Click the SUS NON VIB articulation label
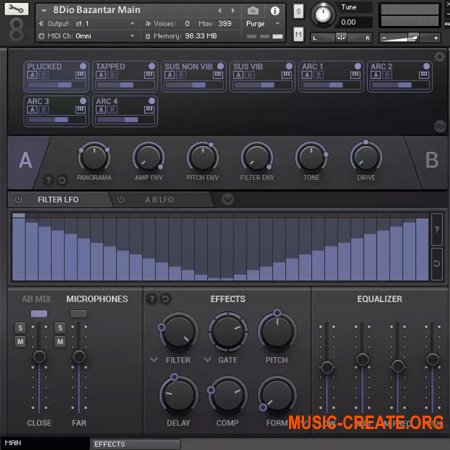The image size is (450, 450). (x=188, y=67)
